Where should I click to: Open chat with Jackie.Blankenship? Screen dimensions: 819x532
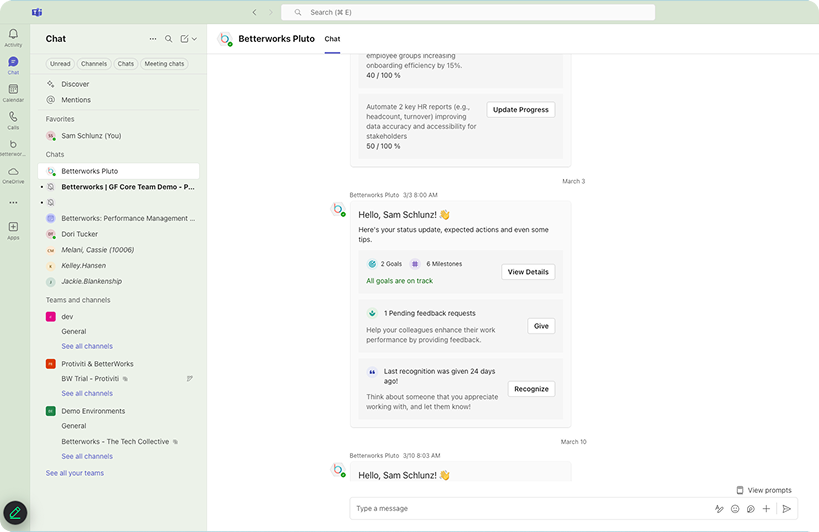(x=119, y=281)
